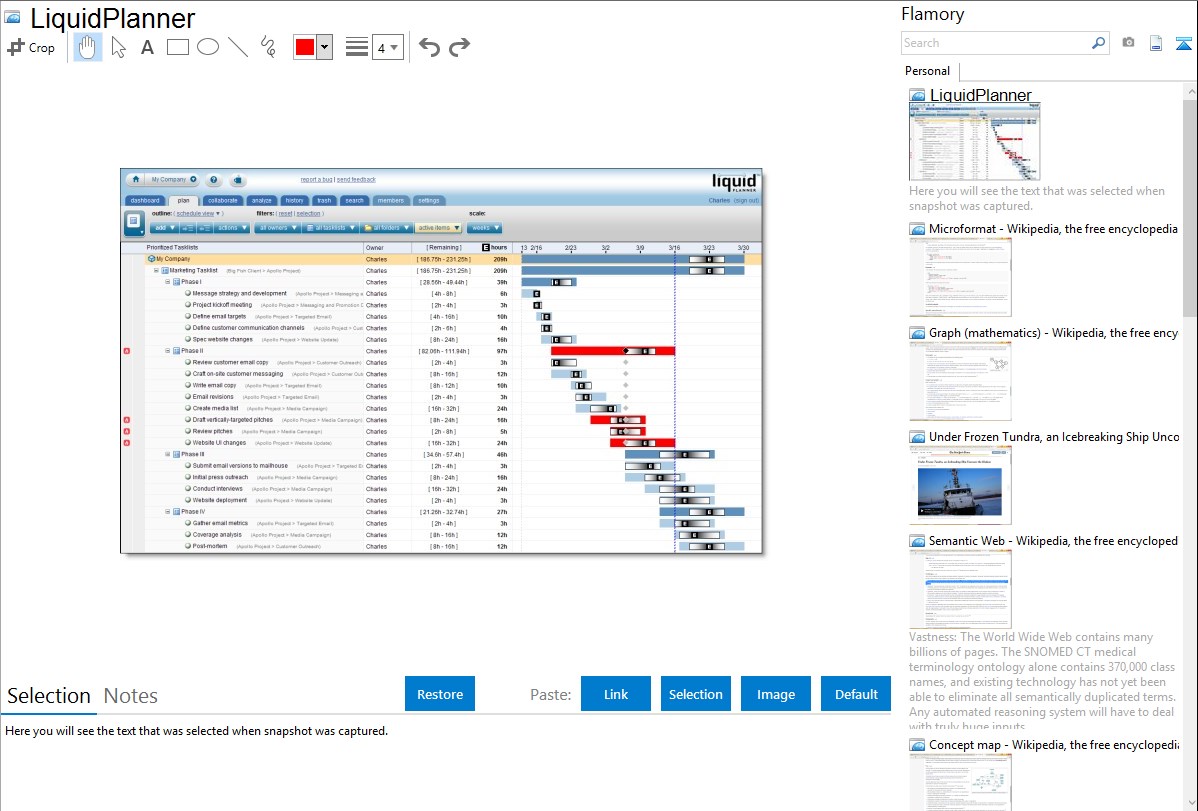The image size is (1198, 811).
Task: Open the Semantic Web snapshot thumbnail
Action: click(x=960, y=589)
